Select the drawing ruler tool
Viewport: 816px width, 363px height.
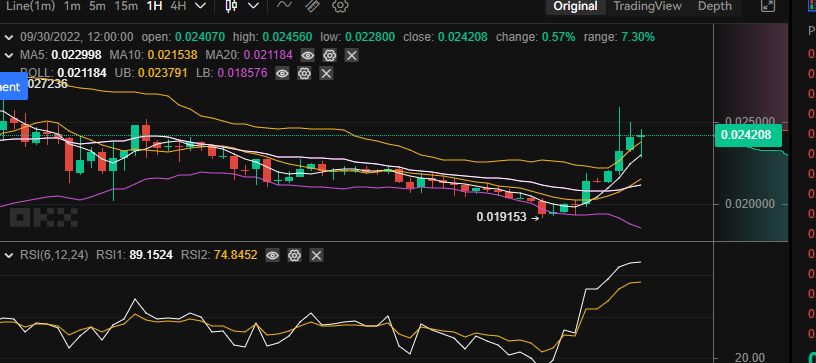(312, 6)
